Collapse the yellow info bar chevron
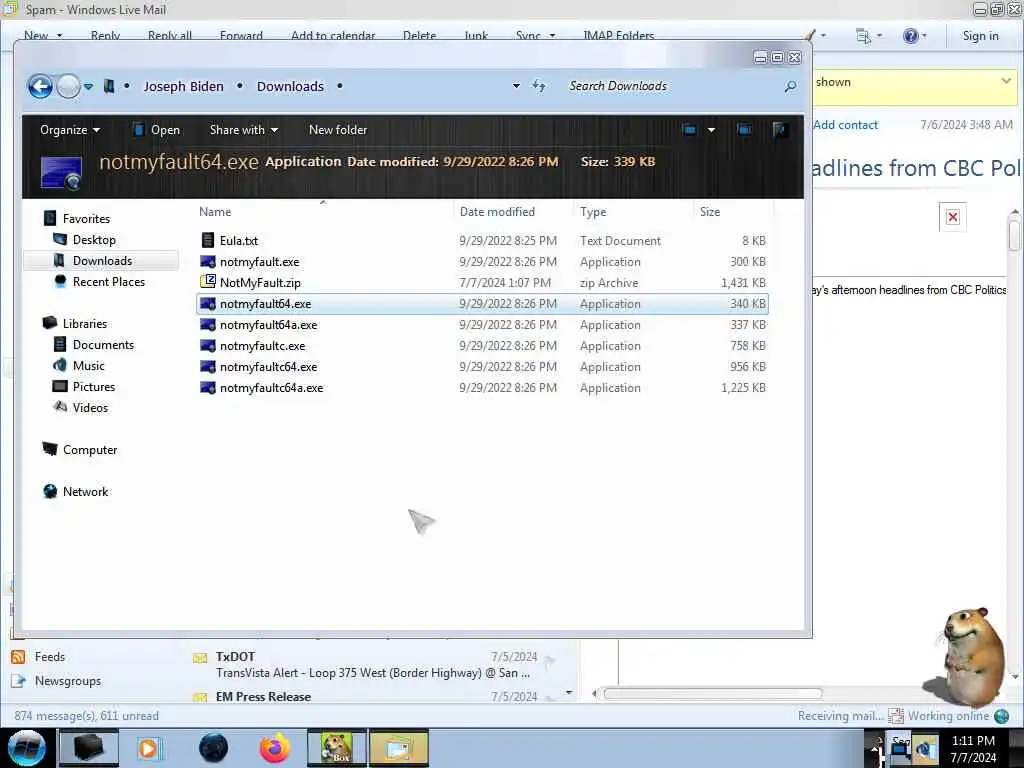Image resolution: width=1024 pixels, height=768 pixels. (1006, 81)
